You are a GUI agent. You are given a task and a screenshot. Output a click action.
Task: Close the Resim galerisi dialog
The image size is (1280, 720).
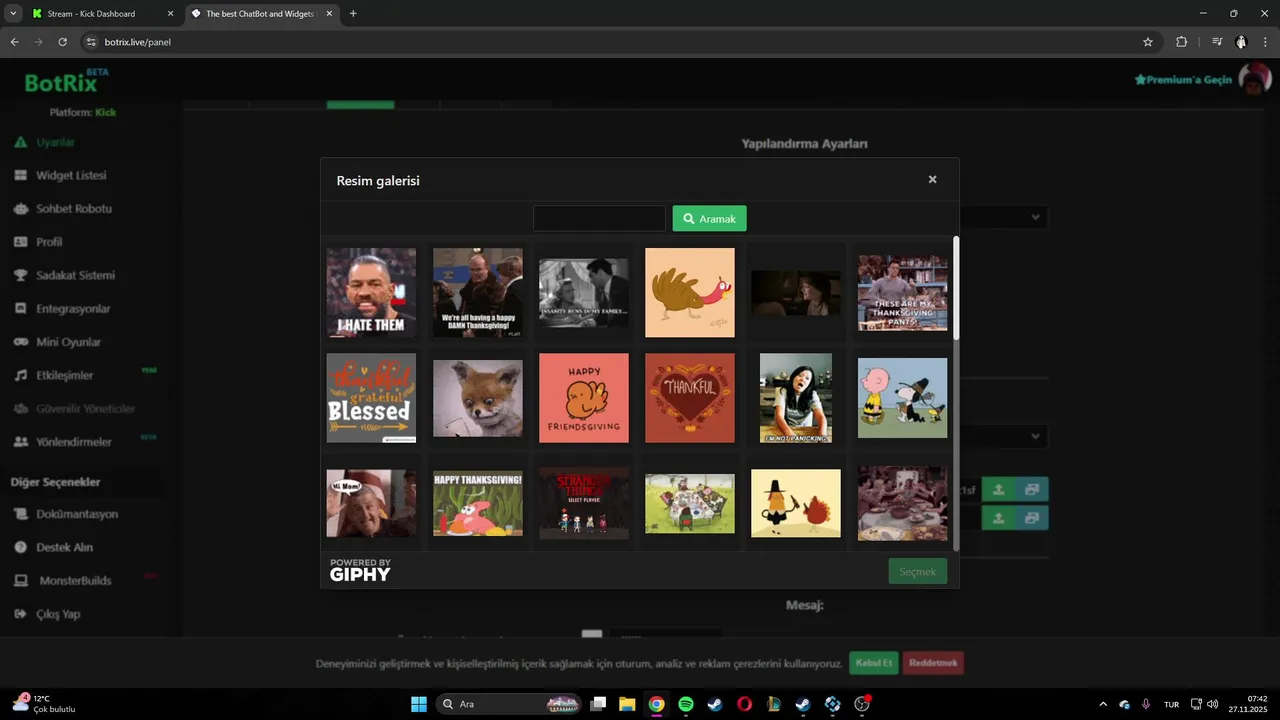pyautogui.click(x=932, y=180)
